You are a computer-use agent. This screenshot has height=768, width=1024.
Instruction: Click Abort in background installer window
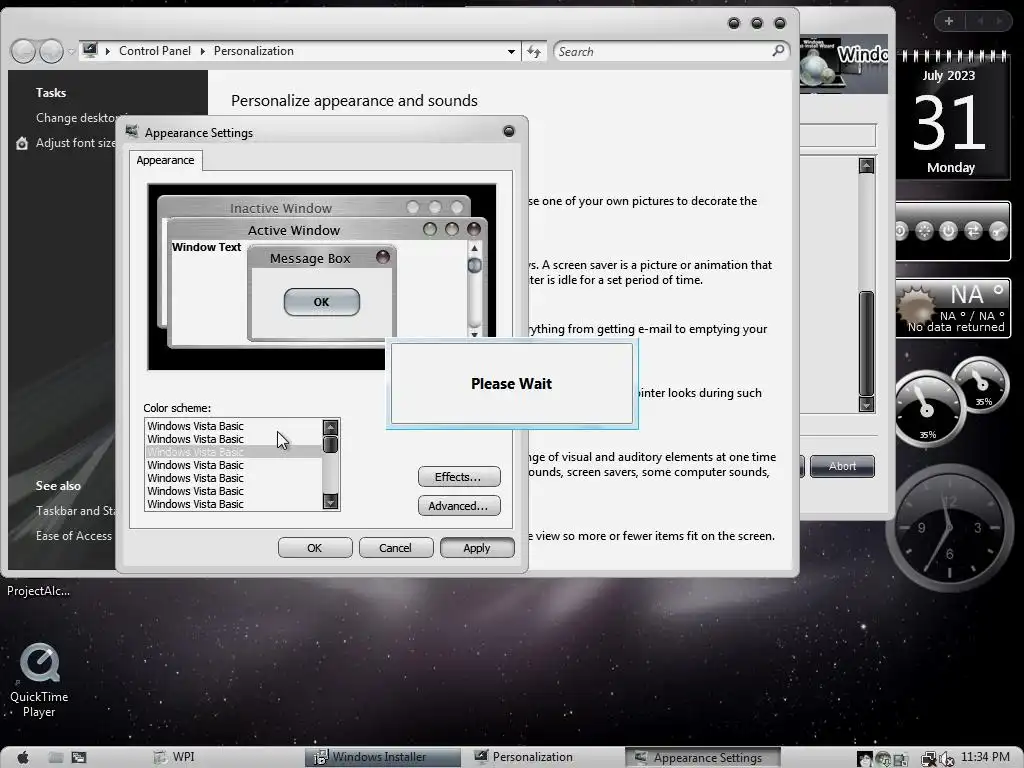[x=842, y=466]
